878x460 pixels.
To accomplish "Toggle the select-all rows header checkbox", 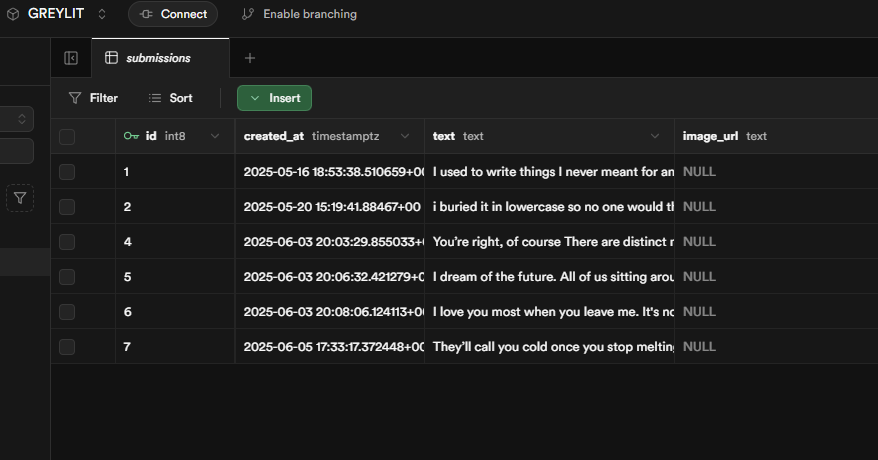I will click(x=67, y=137).
